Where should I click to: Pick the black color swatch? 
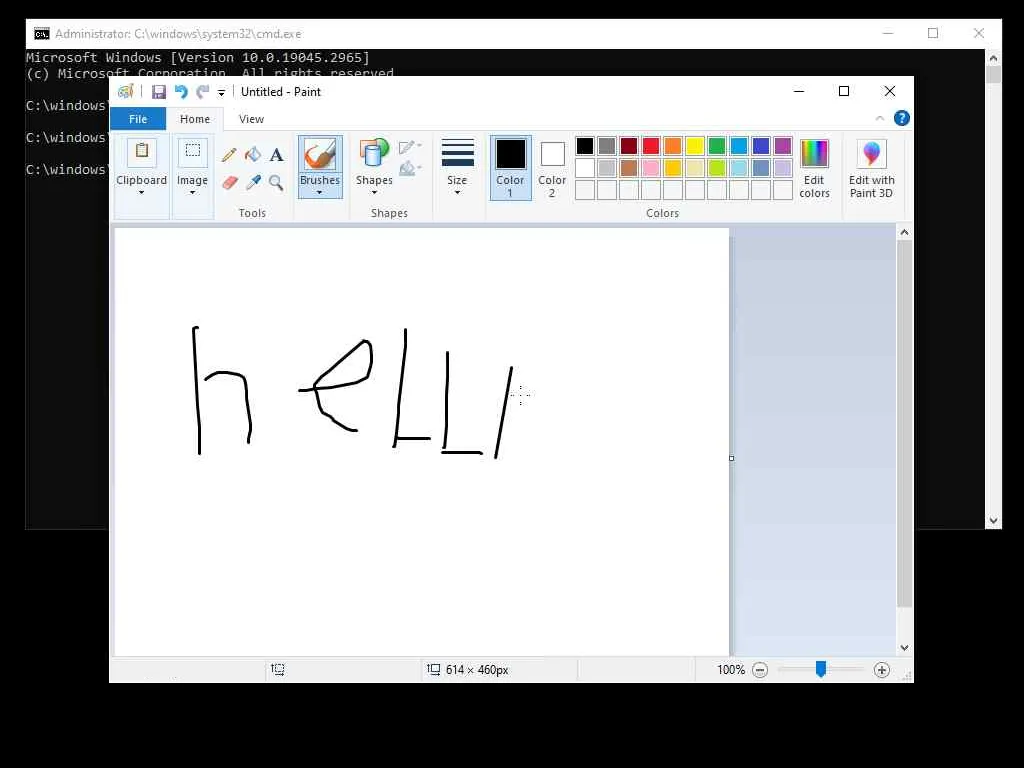[585, 146]
